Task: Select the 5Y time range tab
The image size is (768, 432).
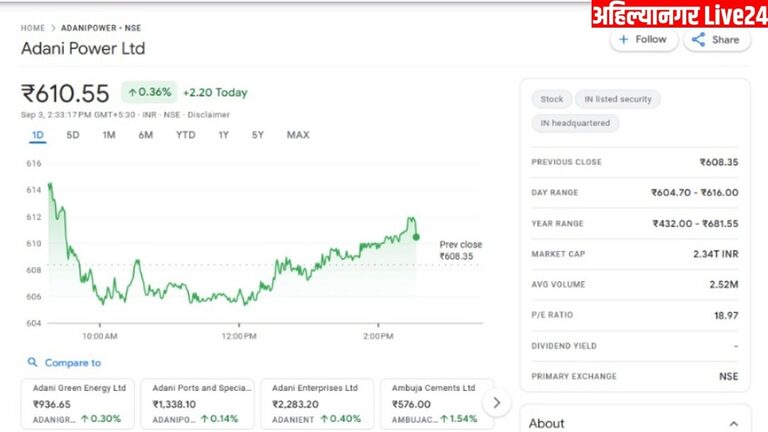Action: (258, 135)
